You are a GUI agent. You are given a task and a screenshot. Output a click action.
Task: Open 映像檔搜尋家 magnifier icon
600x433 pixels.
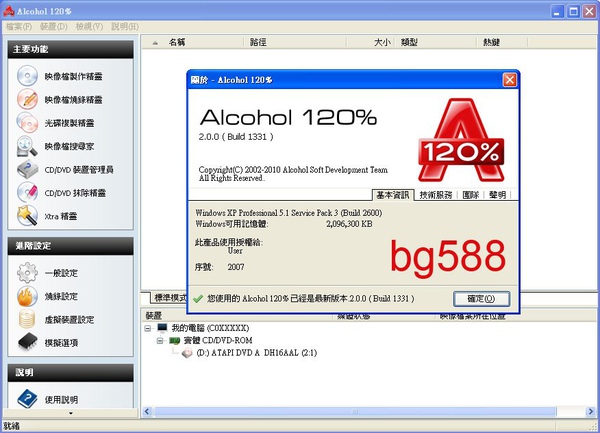coord(27,146)
